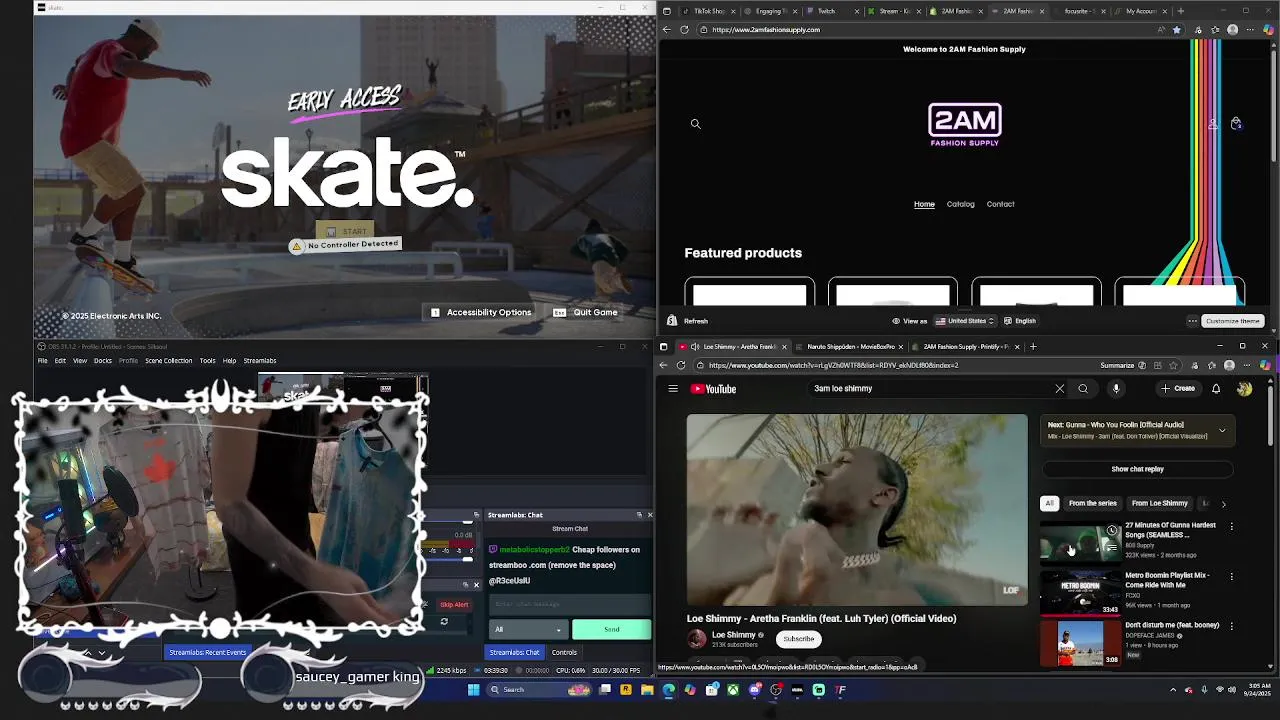Open YouTube notifications bell
This screenshot has width=1280, height=720.
(x=1216, y=389)
